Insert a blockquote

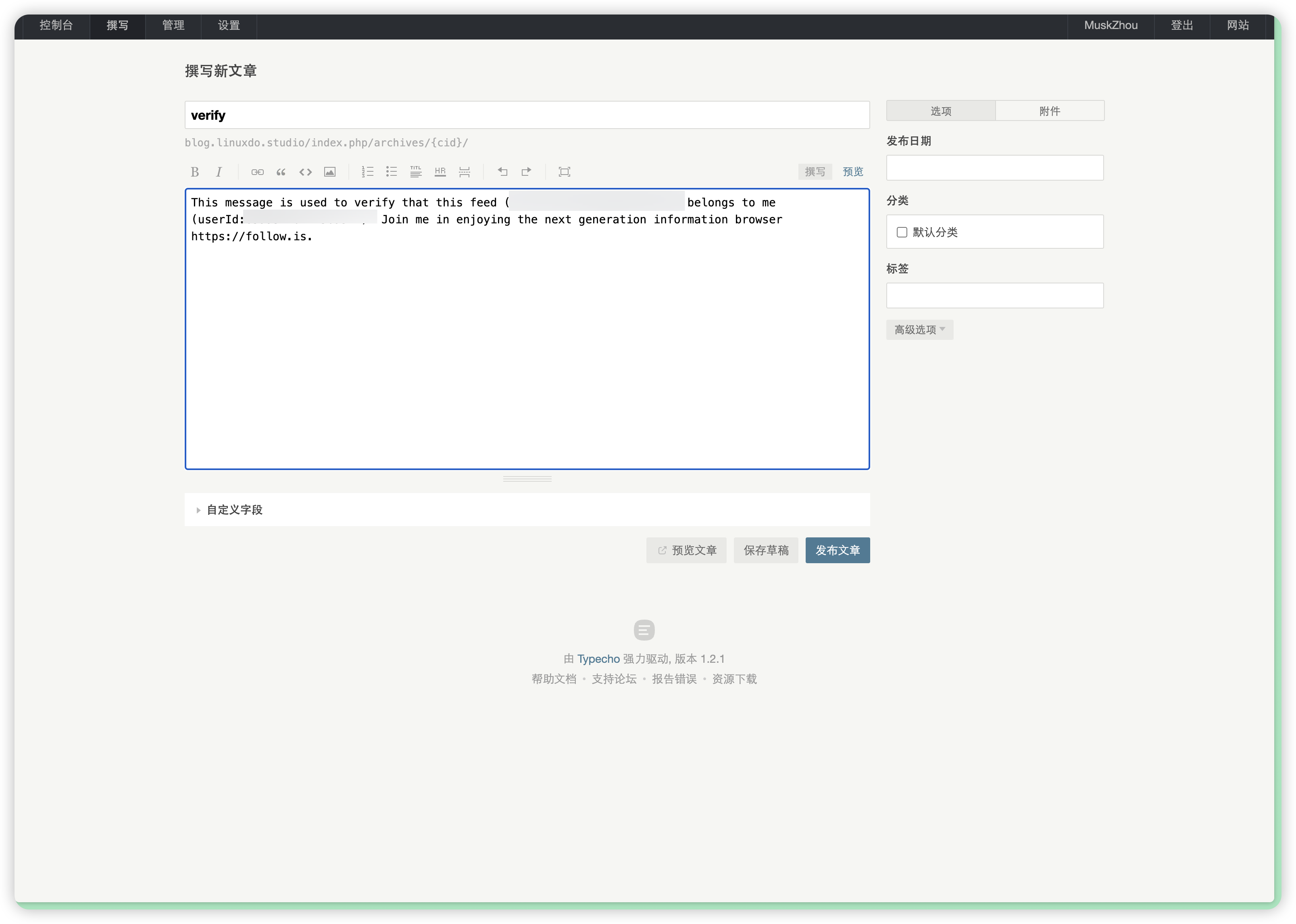(x=281, y=172)
